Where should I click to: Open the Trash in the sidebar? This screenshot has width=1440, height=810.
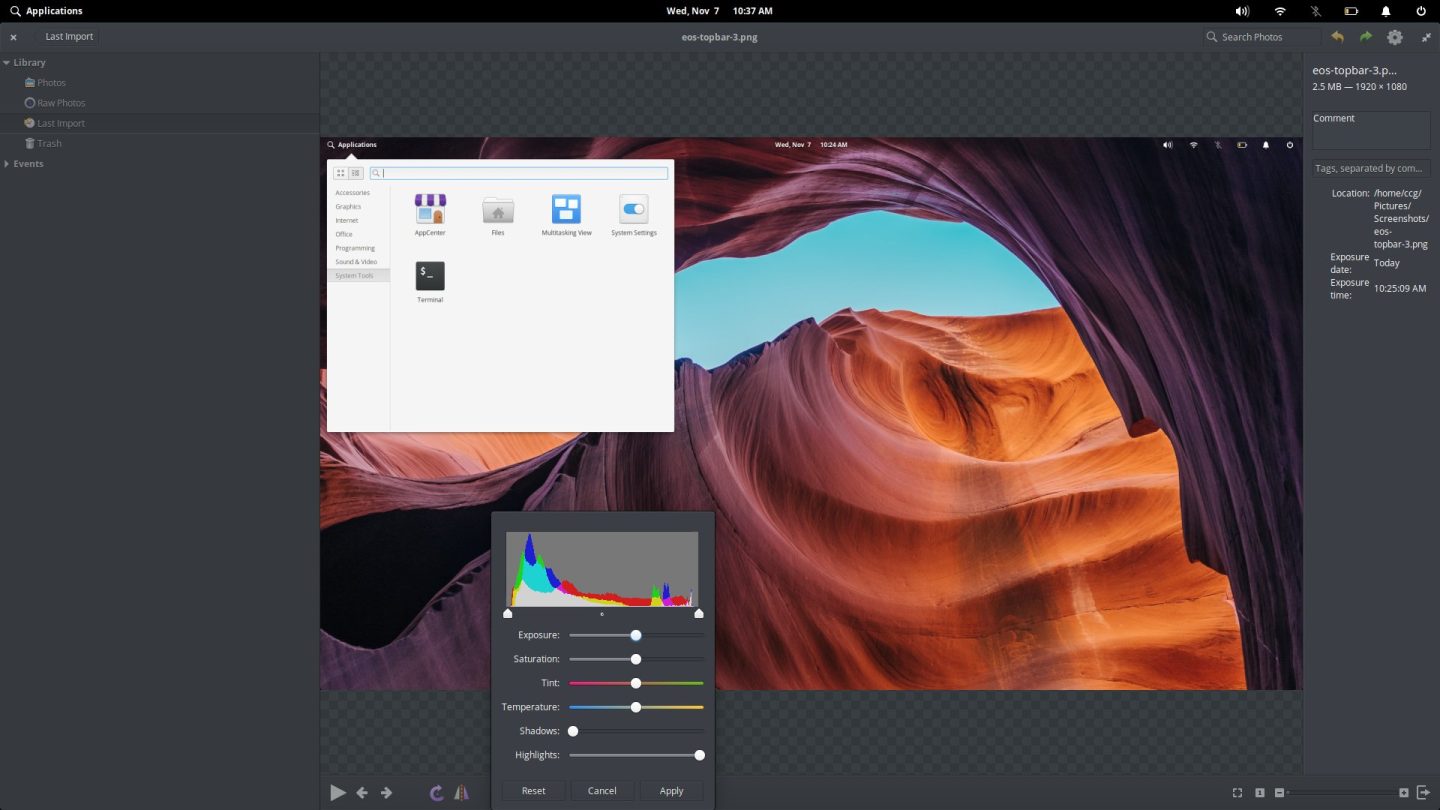49,143
